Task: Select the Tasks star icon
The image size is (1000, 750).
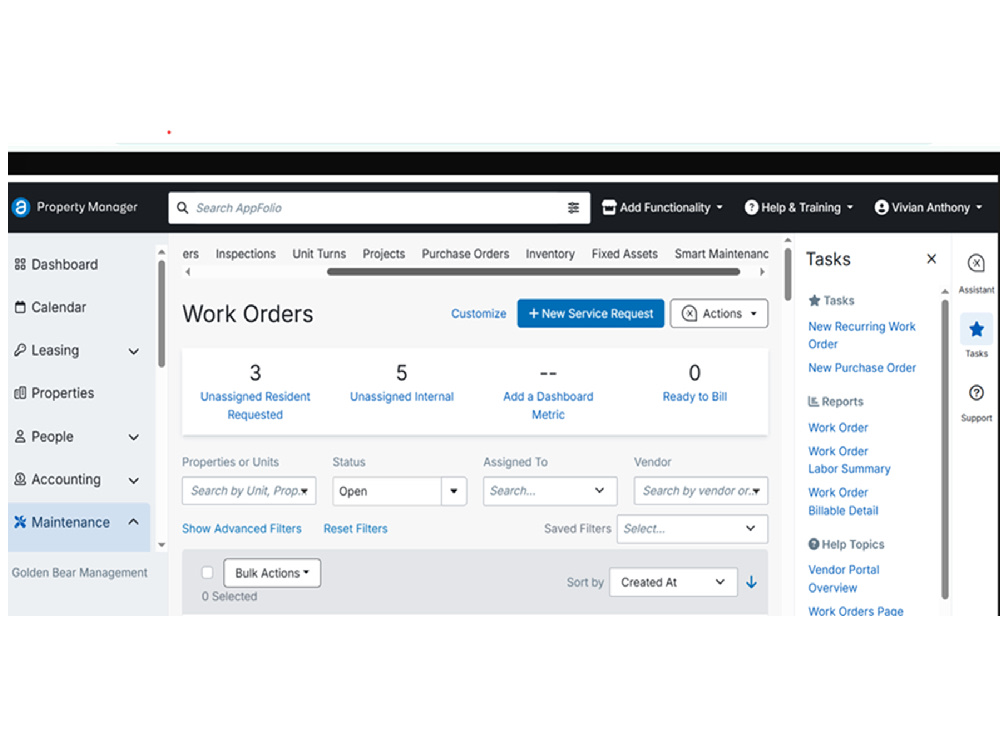Action: point(976,330)
